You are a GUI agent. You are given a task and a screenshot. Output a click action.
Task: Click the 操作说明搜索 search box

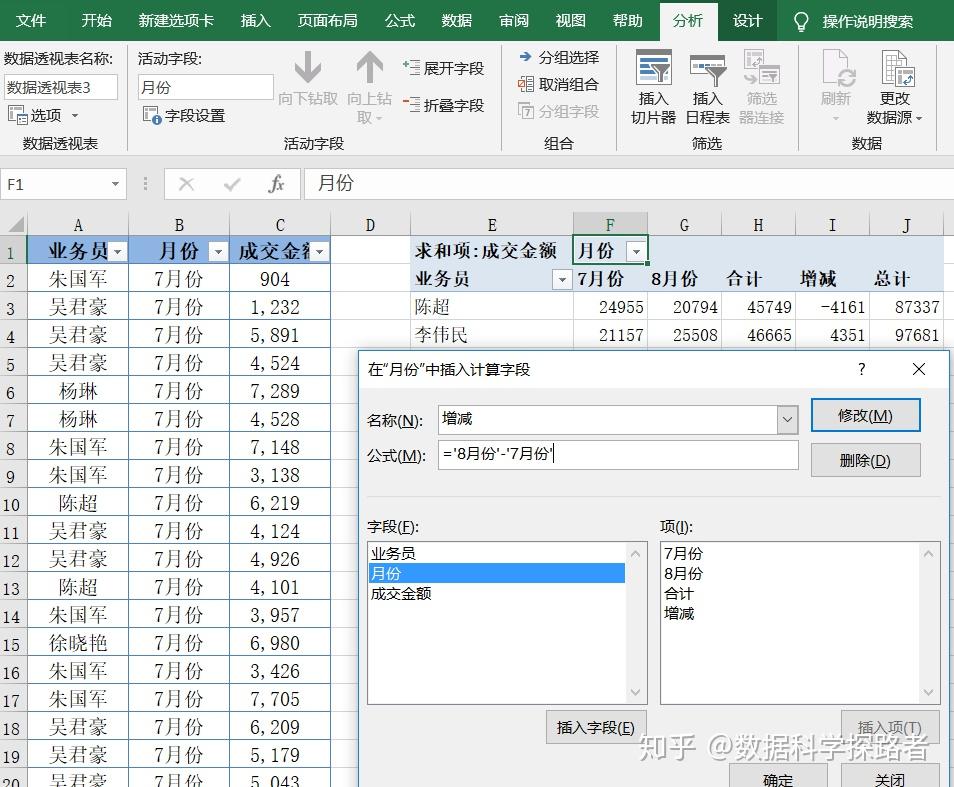867,22
